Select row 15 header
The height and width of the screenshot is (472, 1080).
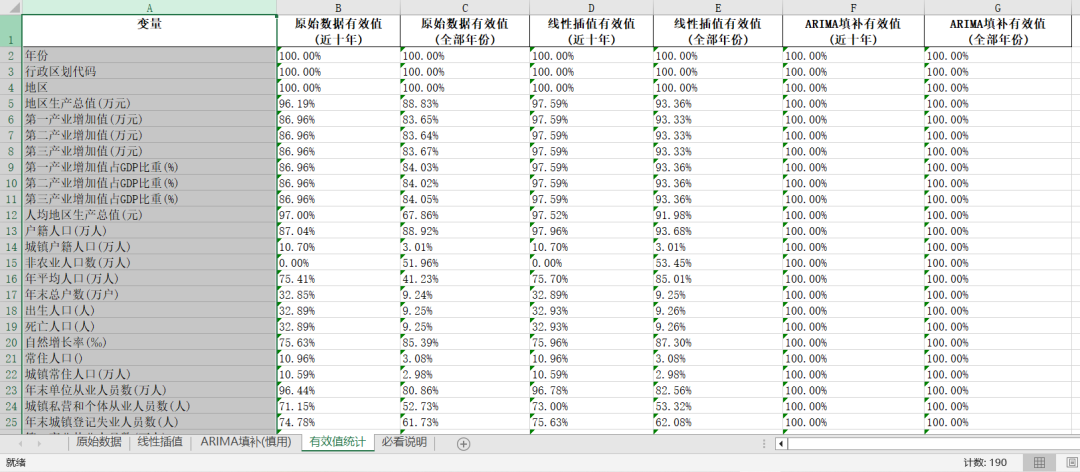pyautogui.click(x=11, y=263)
